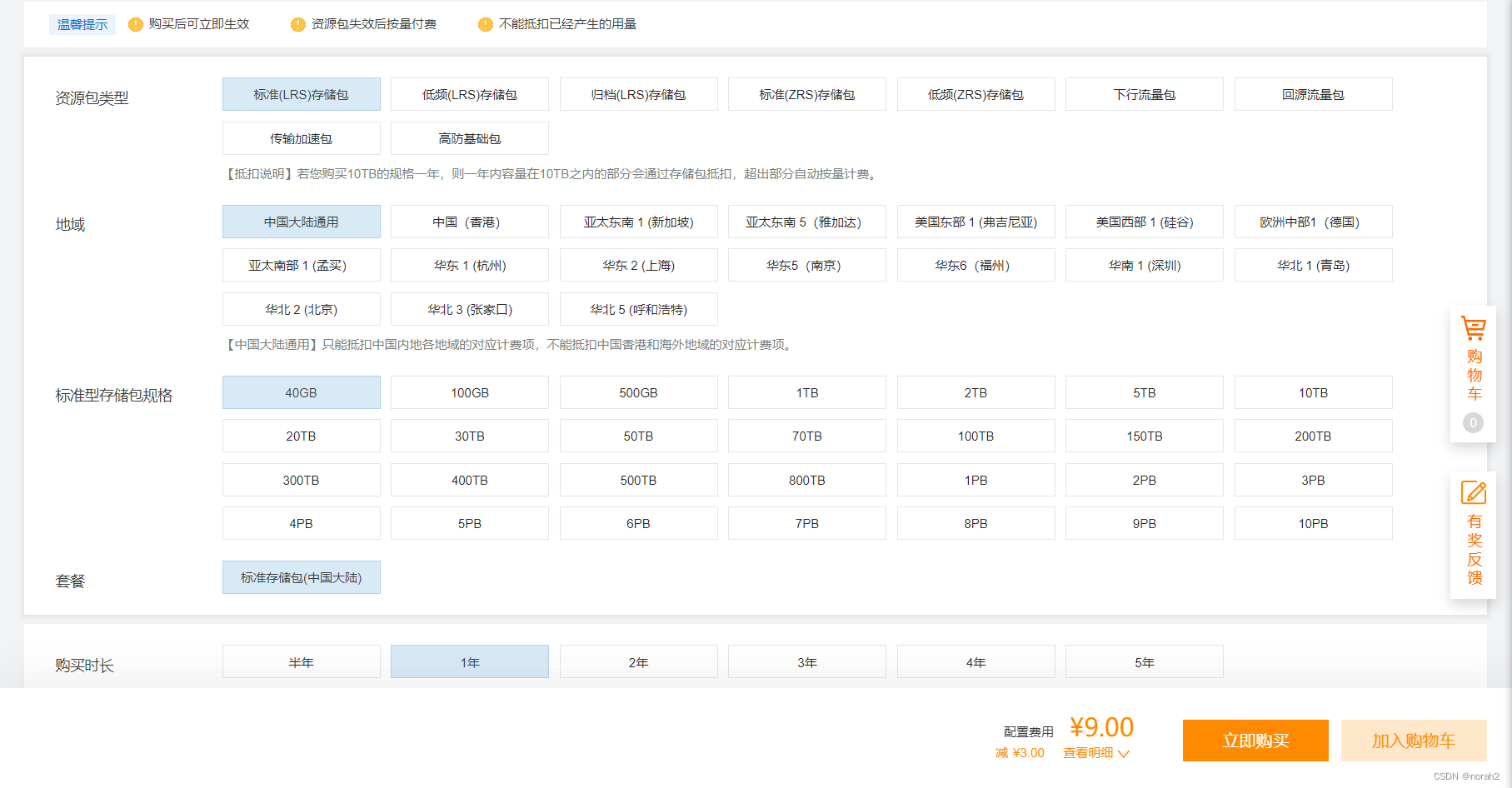This screenshot has width=1512, height=788.
Task: Choose region 华东5（南京）
Action: (x=807, y=265)
